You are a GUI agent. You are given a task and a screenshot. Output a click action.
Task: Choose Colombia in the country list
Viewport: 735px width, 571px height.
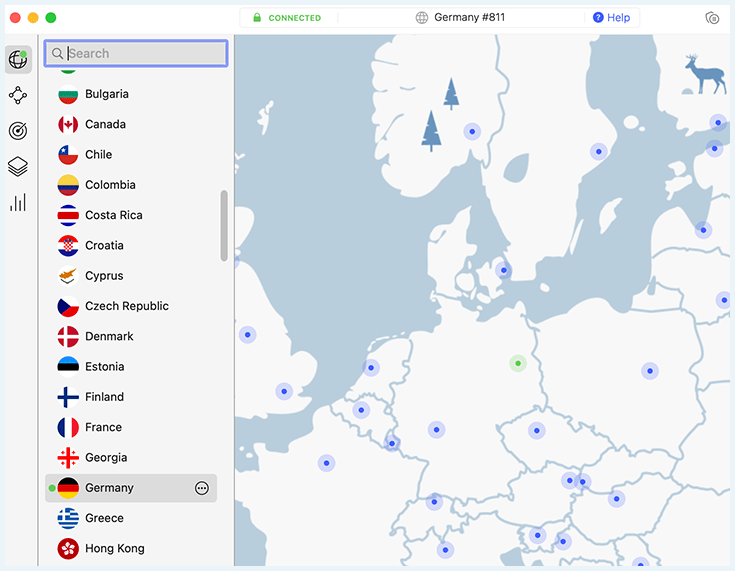(131, 185)
